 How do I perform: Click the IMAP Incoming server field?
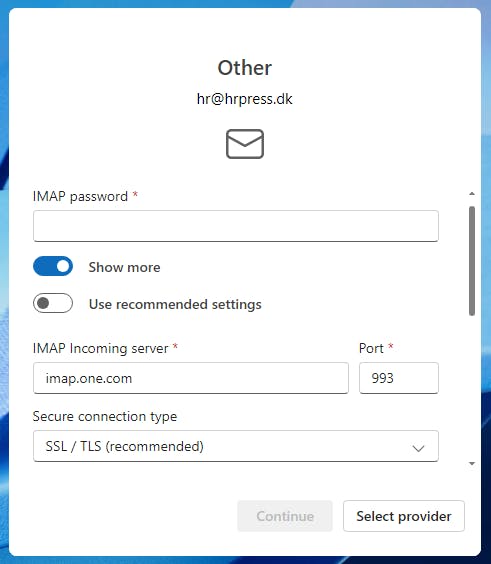(x=191, y=378)
